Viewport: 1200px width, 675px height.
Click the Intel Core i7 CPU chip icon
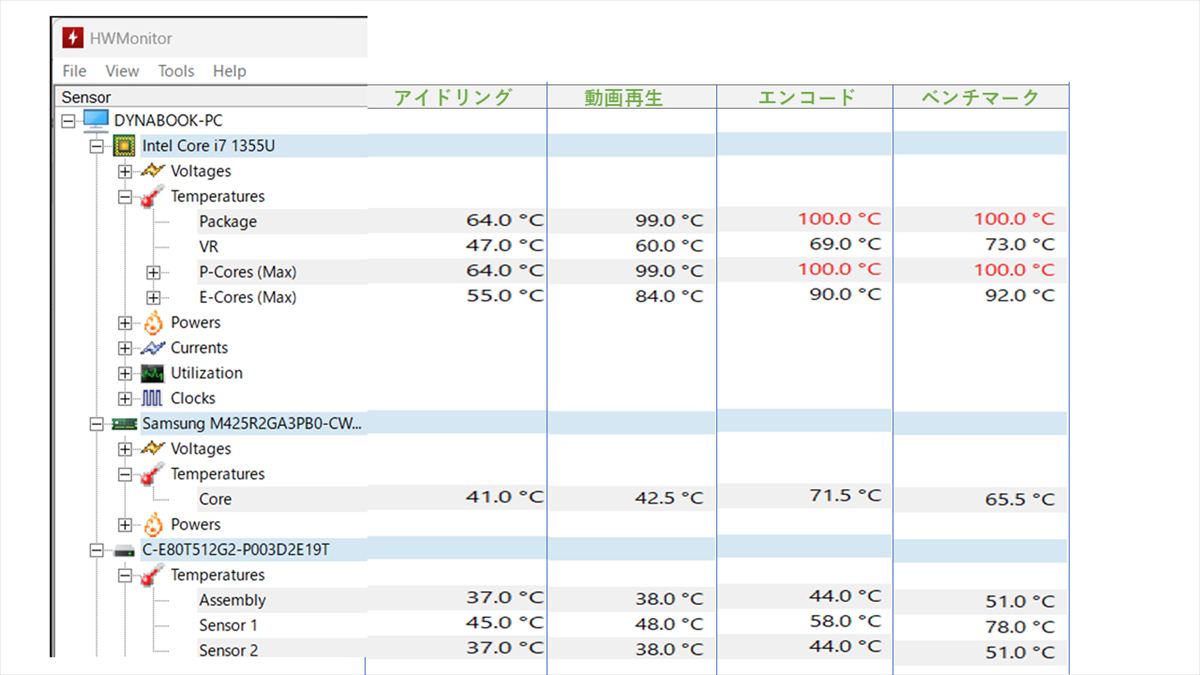[x=124, y=146]
